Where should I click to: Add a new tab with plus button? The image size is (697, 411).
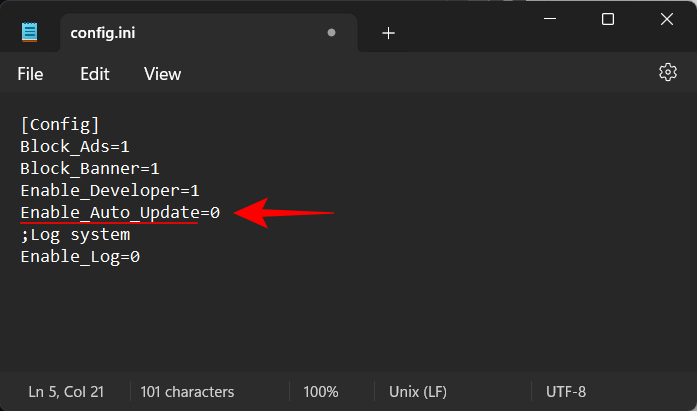click(x=388, y=33)
